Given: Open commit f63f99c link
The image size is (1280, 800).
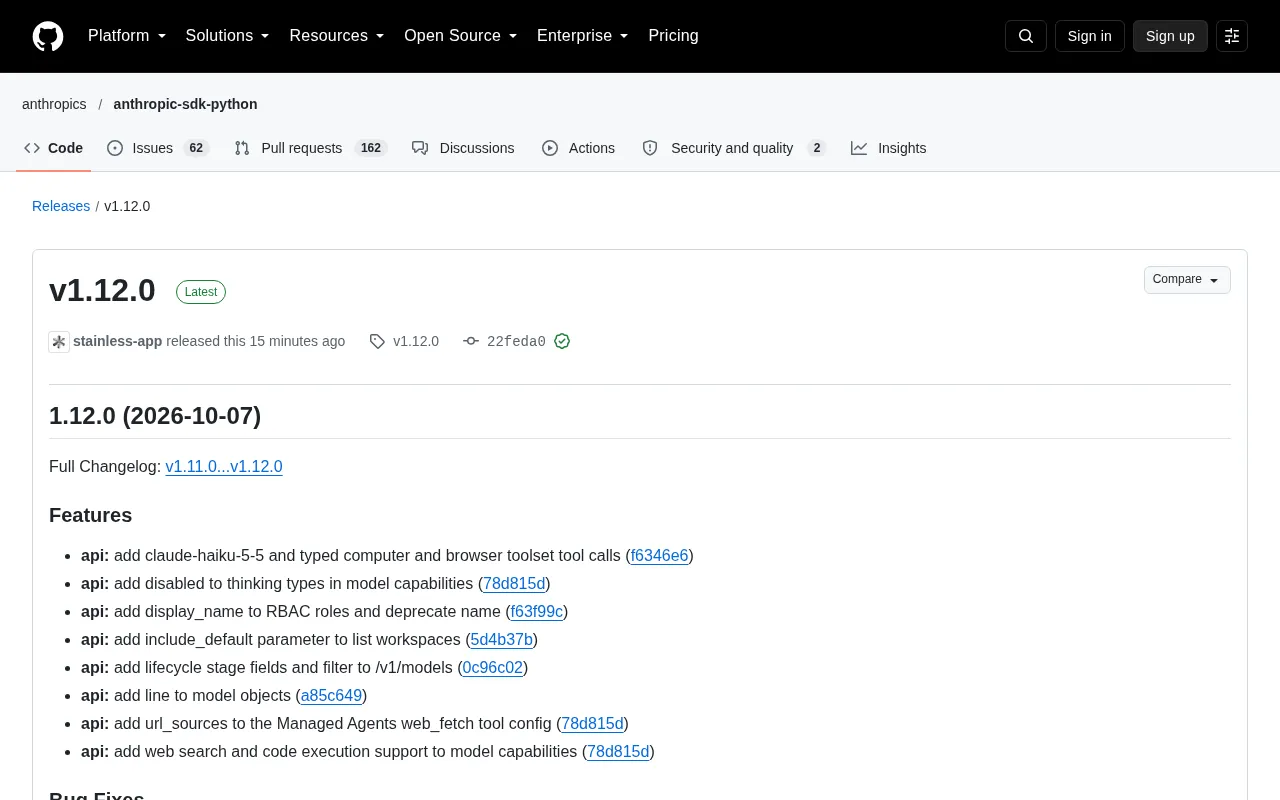Looking at the screenshot, I should click(537, 611).
